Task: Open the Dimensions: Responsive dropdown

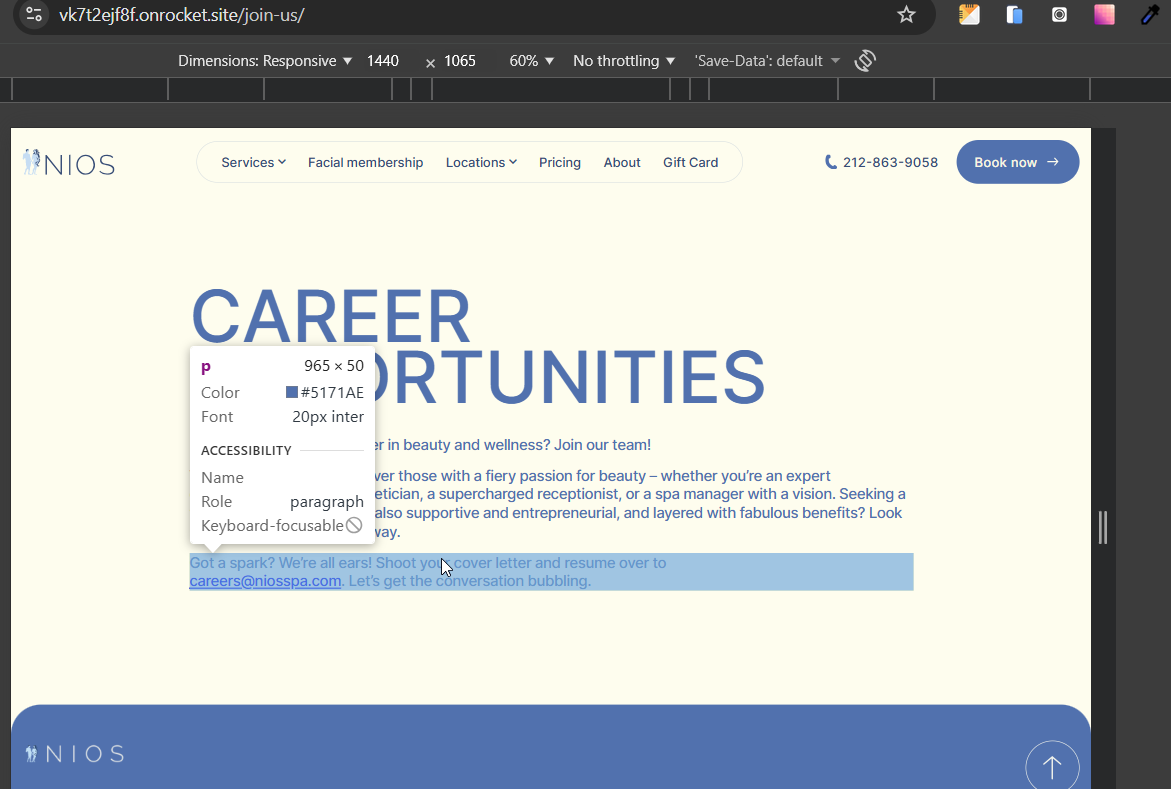Action: tap(264, 61)
